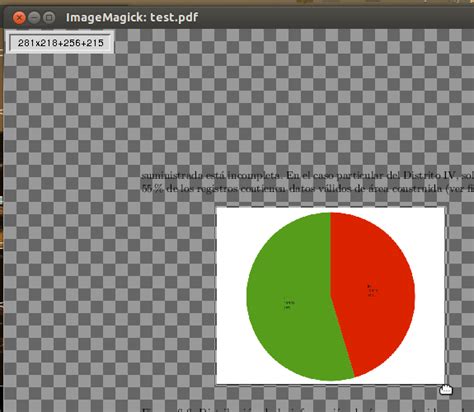Click the small label inside the red slice

(372, 290)
